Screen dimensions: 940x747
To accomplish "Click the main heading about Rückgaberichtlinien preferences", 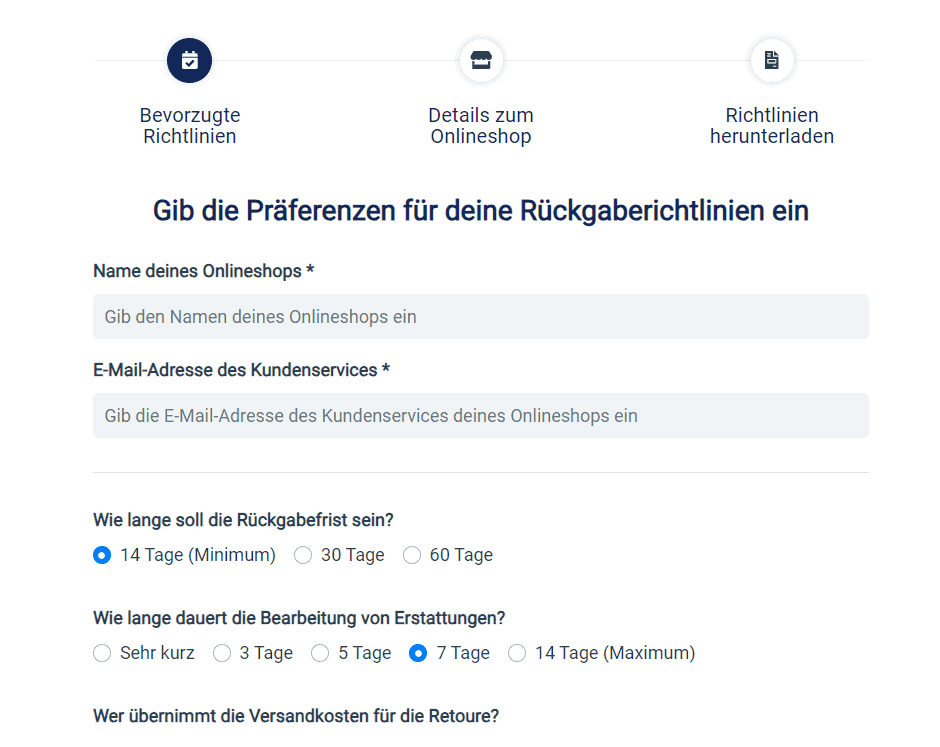I will 481,210.
